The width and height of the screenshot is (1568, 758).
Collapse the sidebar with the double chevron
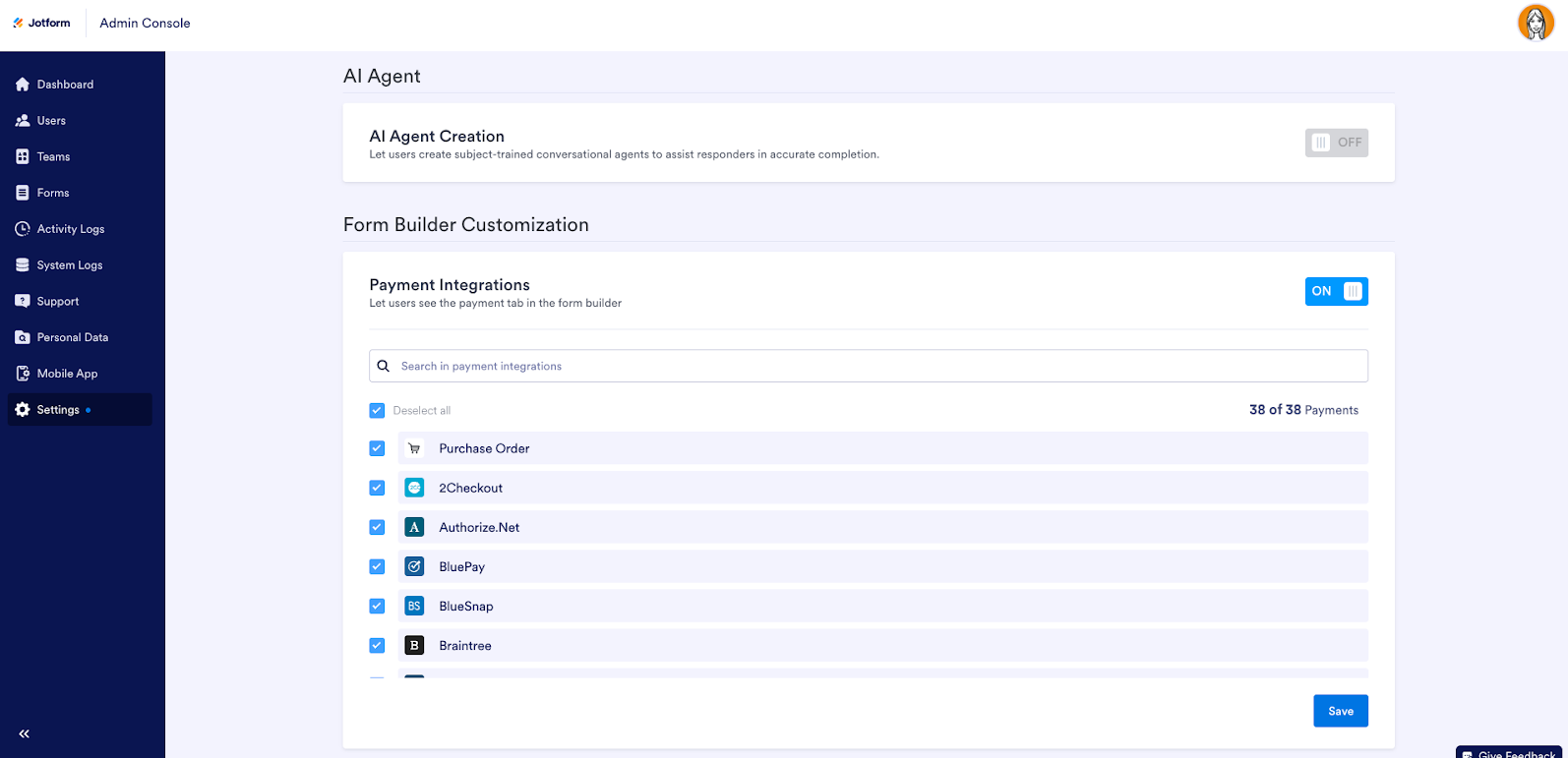(x=24, y=733)
